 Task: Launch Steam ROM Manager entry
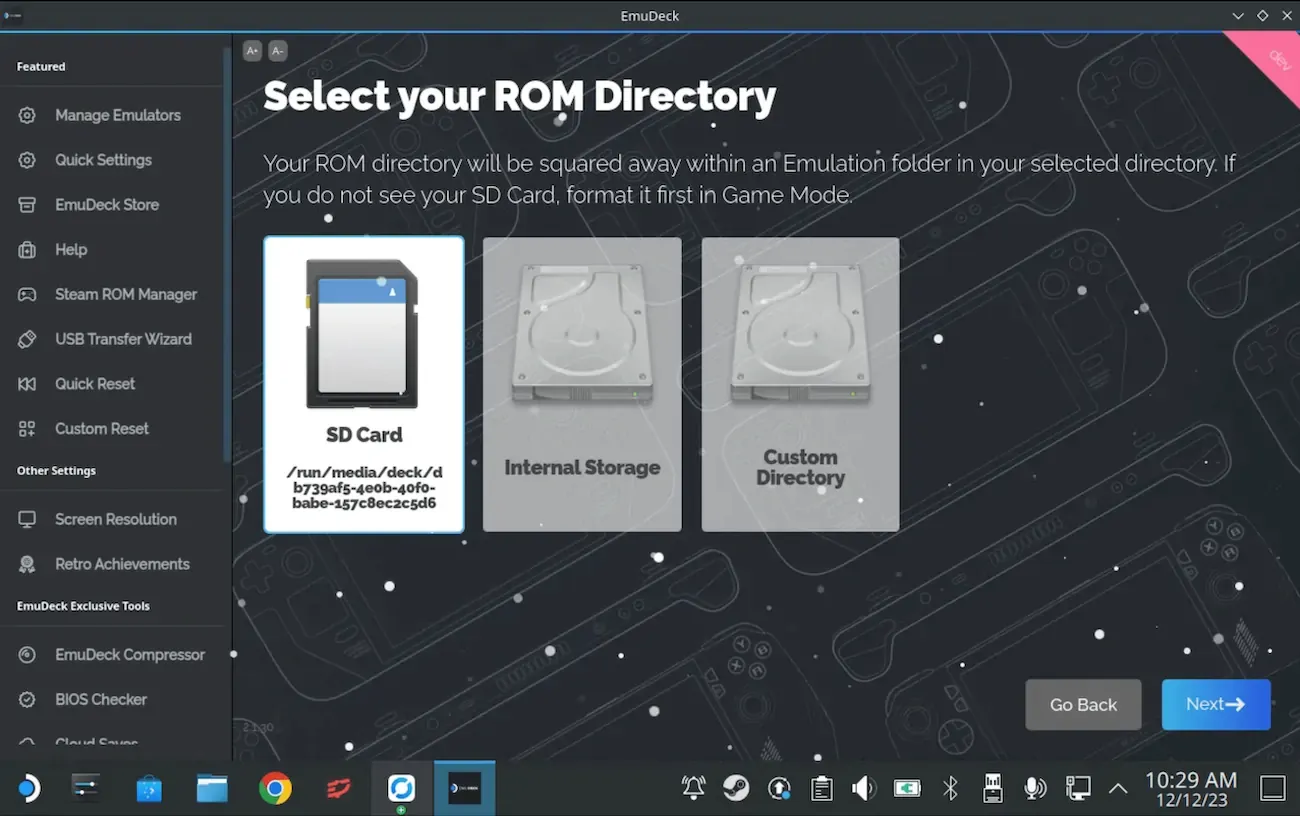pyautogui.click(x=126, y=295)
